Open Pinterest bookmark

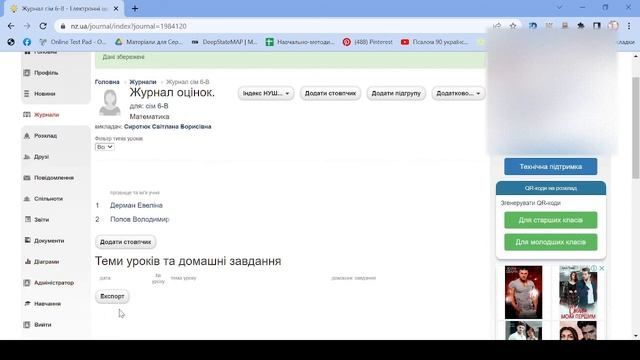tap(368, 42)
